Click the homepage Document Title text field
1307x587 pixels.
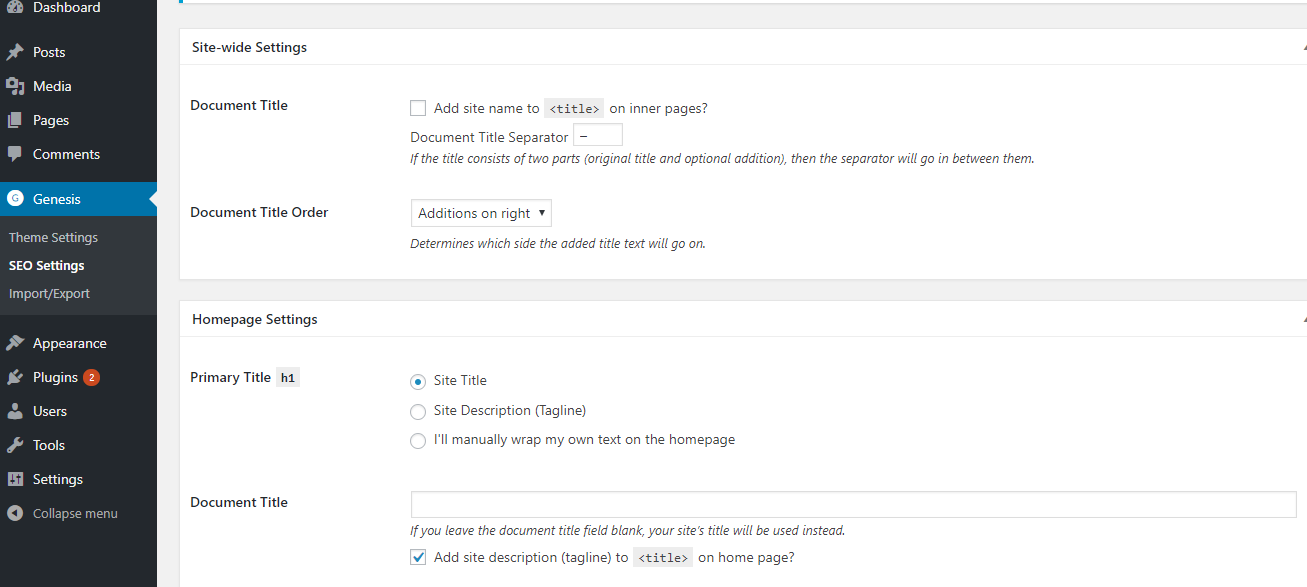click(853, 504)
